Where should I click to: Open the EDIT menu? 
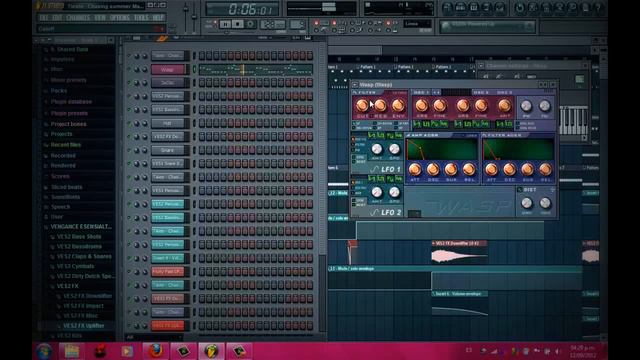(x=57, y=18)
